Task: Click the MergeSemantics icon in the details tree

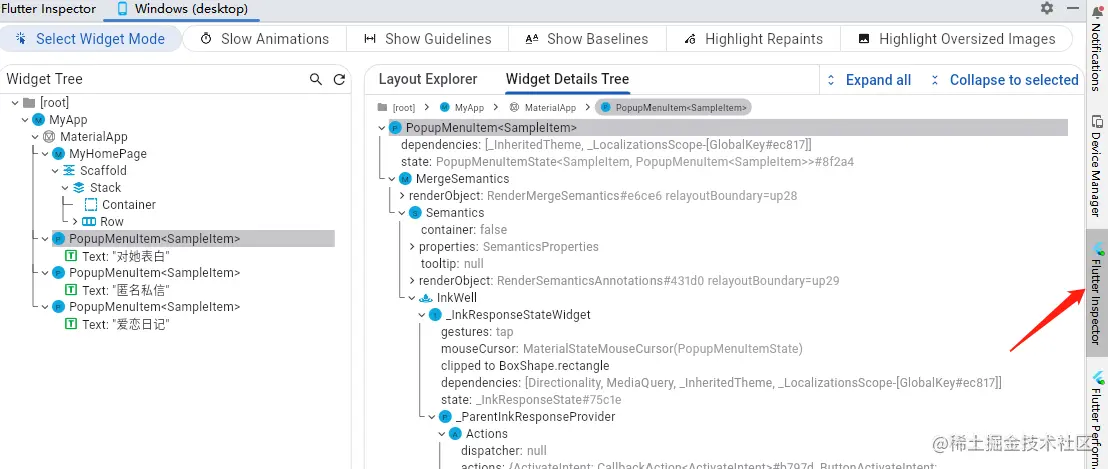Action: pos(406,179)
